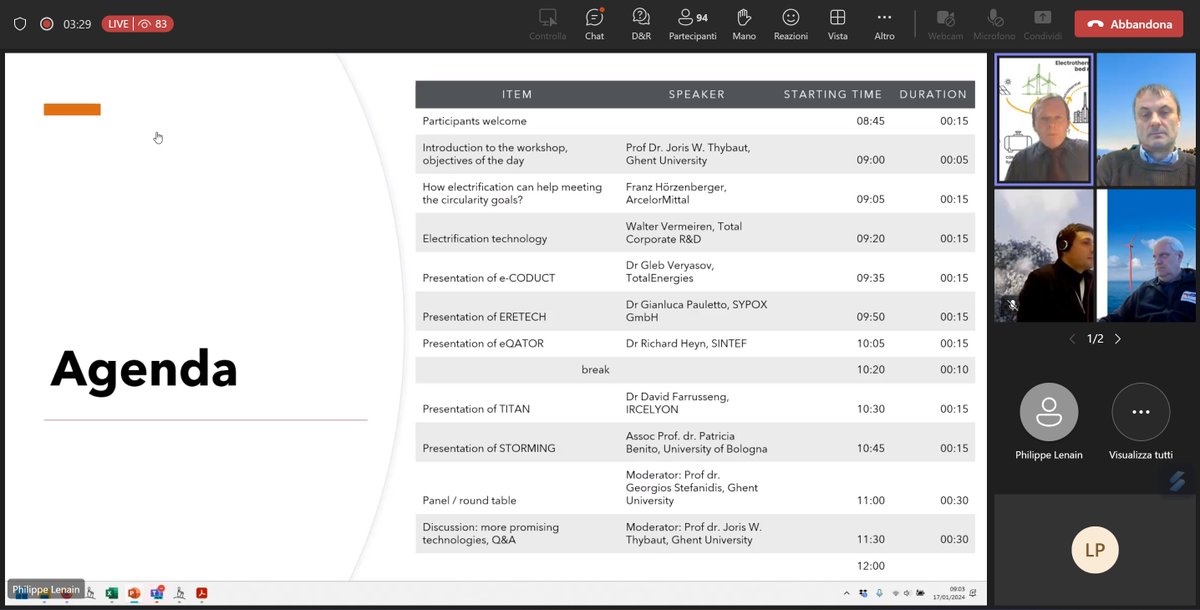Click the blue floating widget icon
Screen dimensions: 1200x610
pyautogui.click(x=1178, y=482)
